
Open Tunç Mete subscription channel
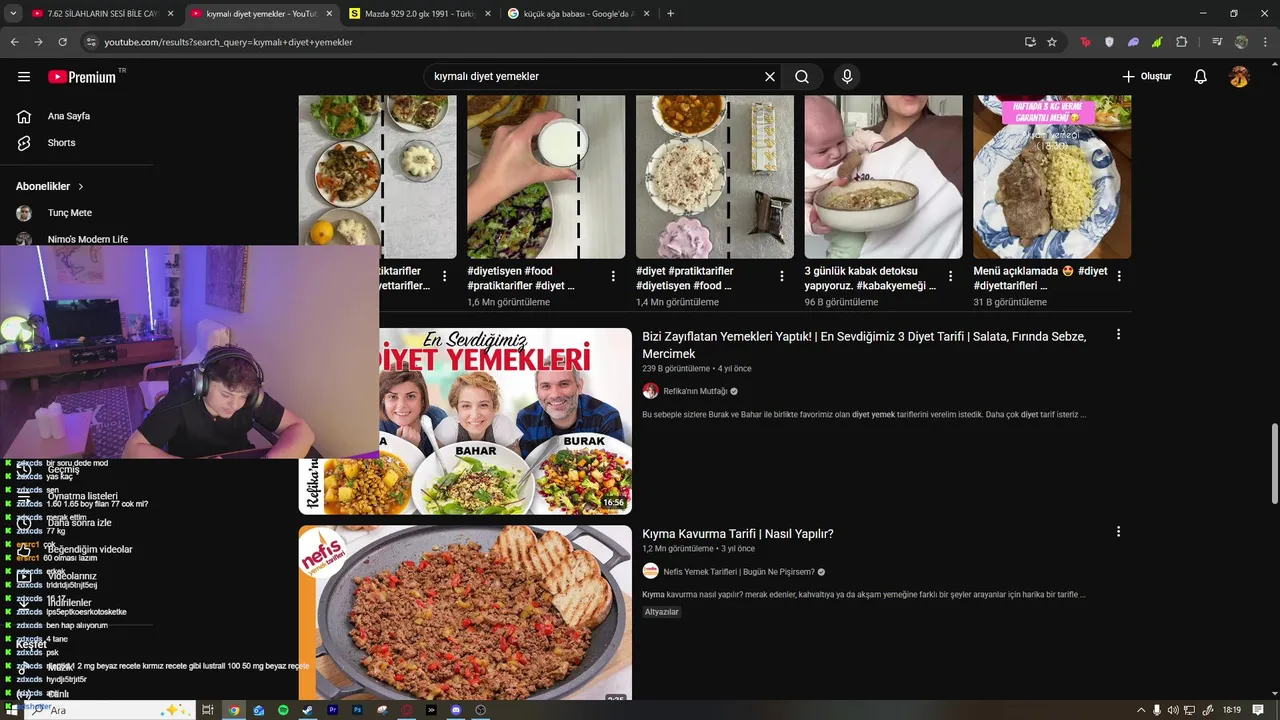[69, 213]
